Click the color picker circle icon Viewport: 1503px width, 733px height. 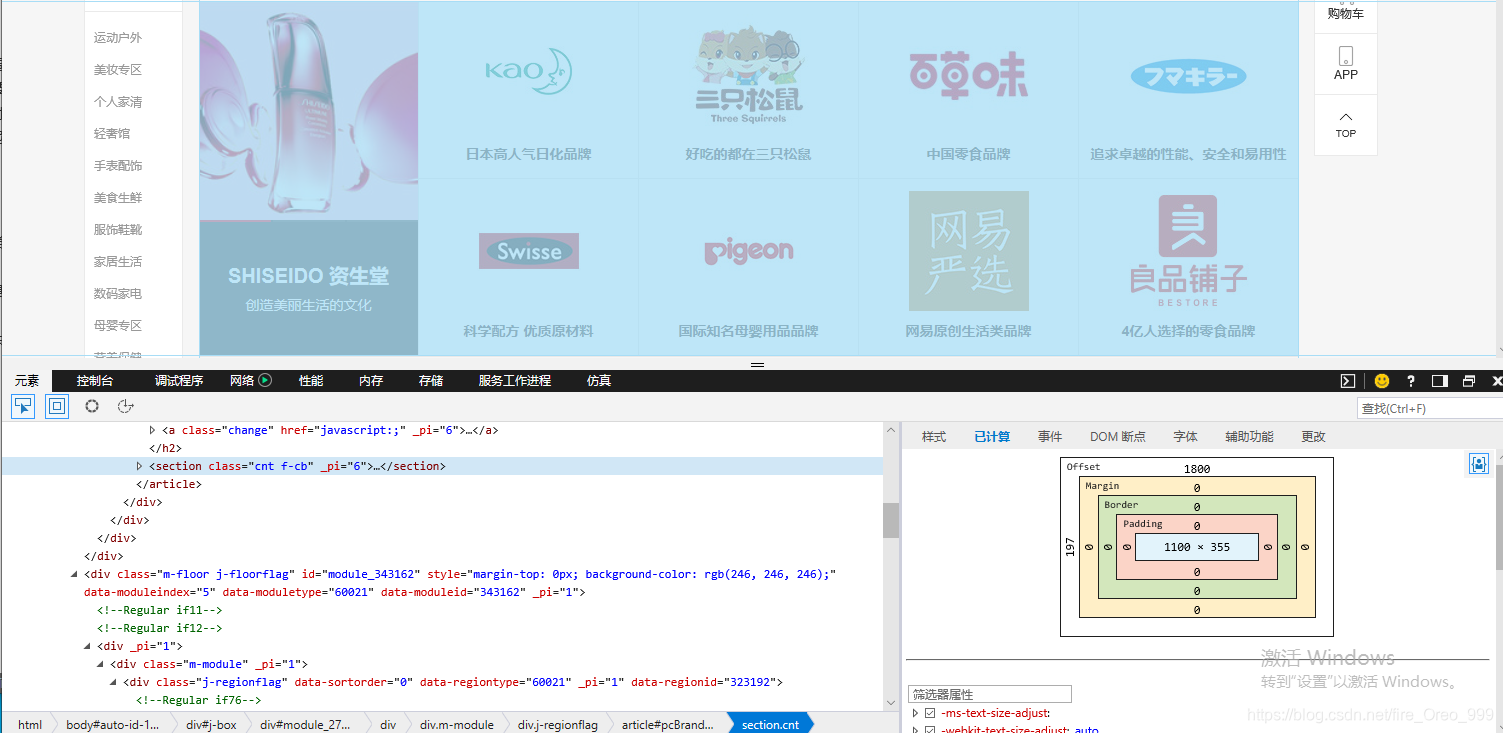point(92,406)
